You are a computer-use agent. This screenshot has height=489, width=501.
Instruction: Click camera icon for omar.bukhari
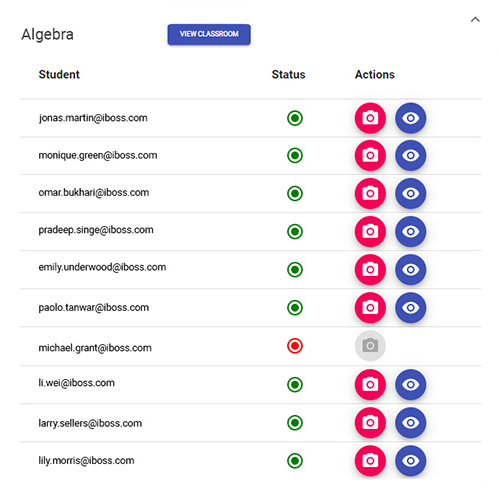point(370,193)
